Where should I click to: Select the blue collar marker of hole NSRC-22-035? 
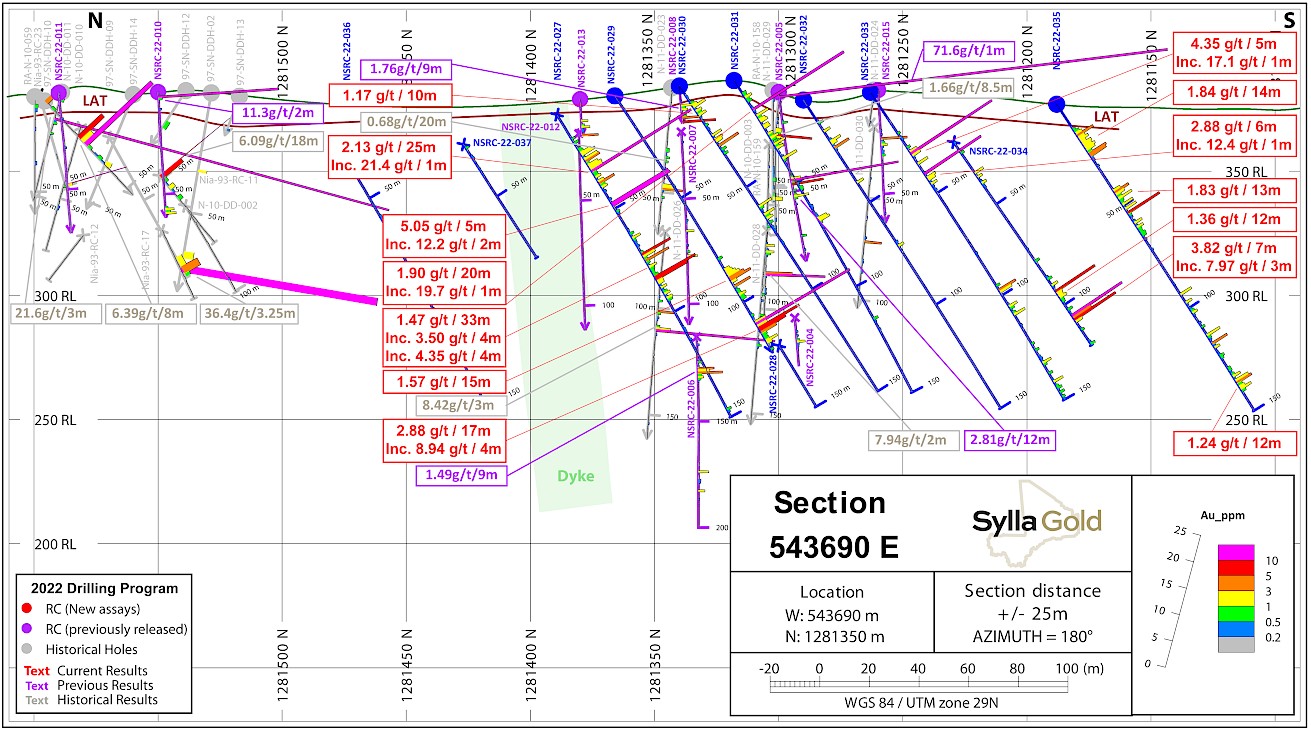click(1057, 104)
